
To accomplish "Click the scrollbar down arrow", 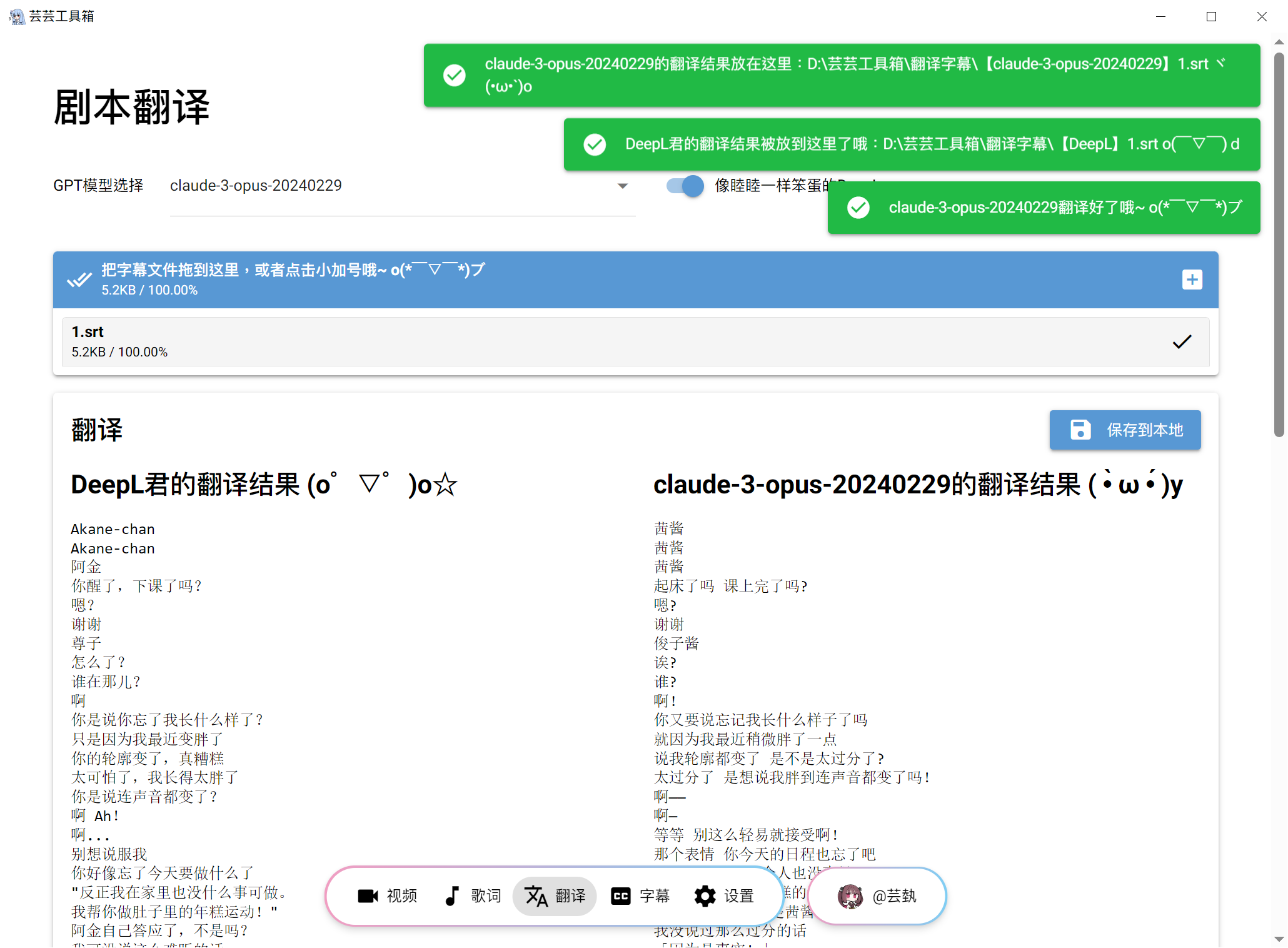I will [1279, 939].
